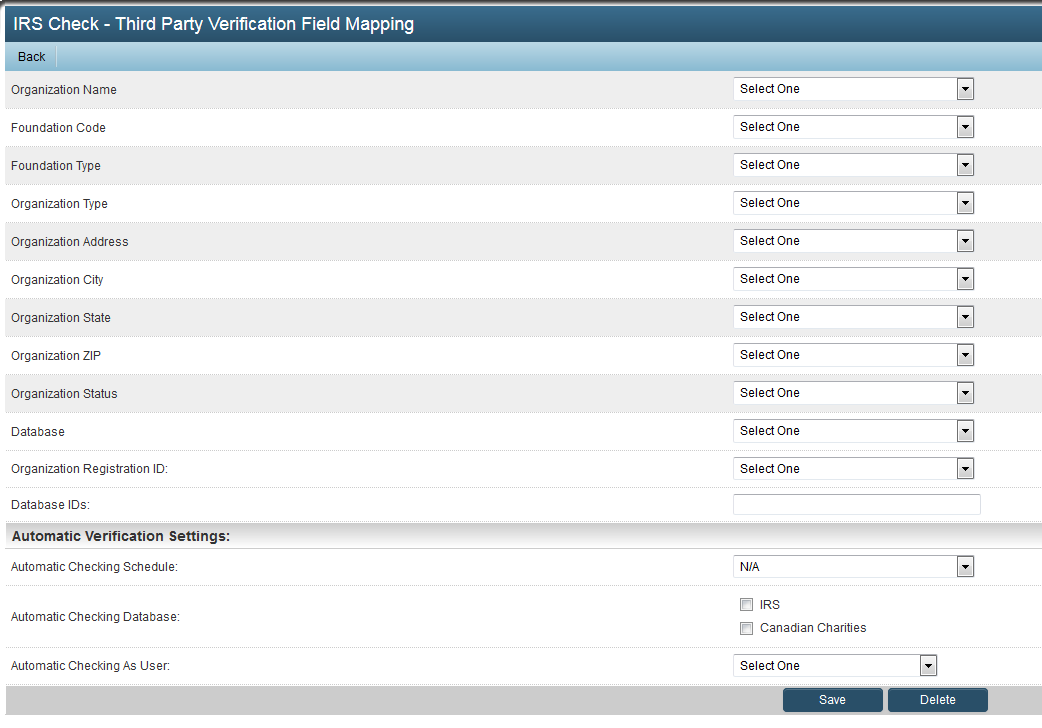Open the Foundation Type select list
1042x728 pixels.
click(853, 165)
